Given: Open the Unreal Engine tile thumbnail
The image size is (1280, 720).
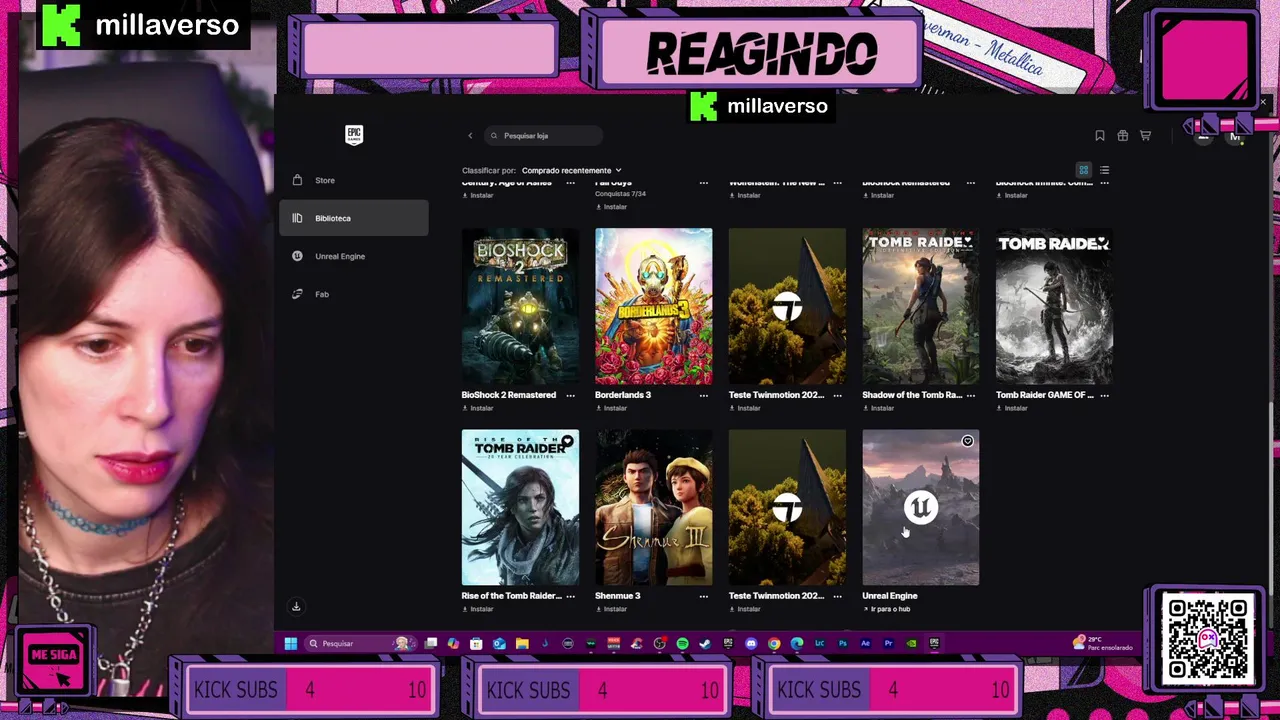Looking at the screenshot, I should click(921, 508).
